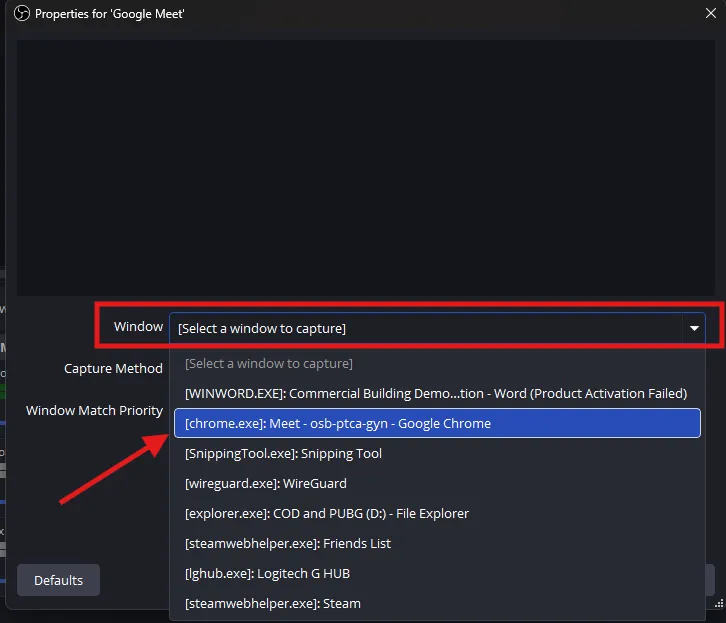Image resolution: width=726 pixels, height=623 pixels.
Task: Click the Window field label
Action: point(138,326)
